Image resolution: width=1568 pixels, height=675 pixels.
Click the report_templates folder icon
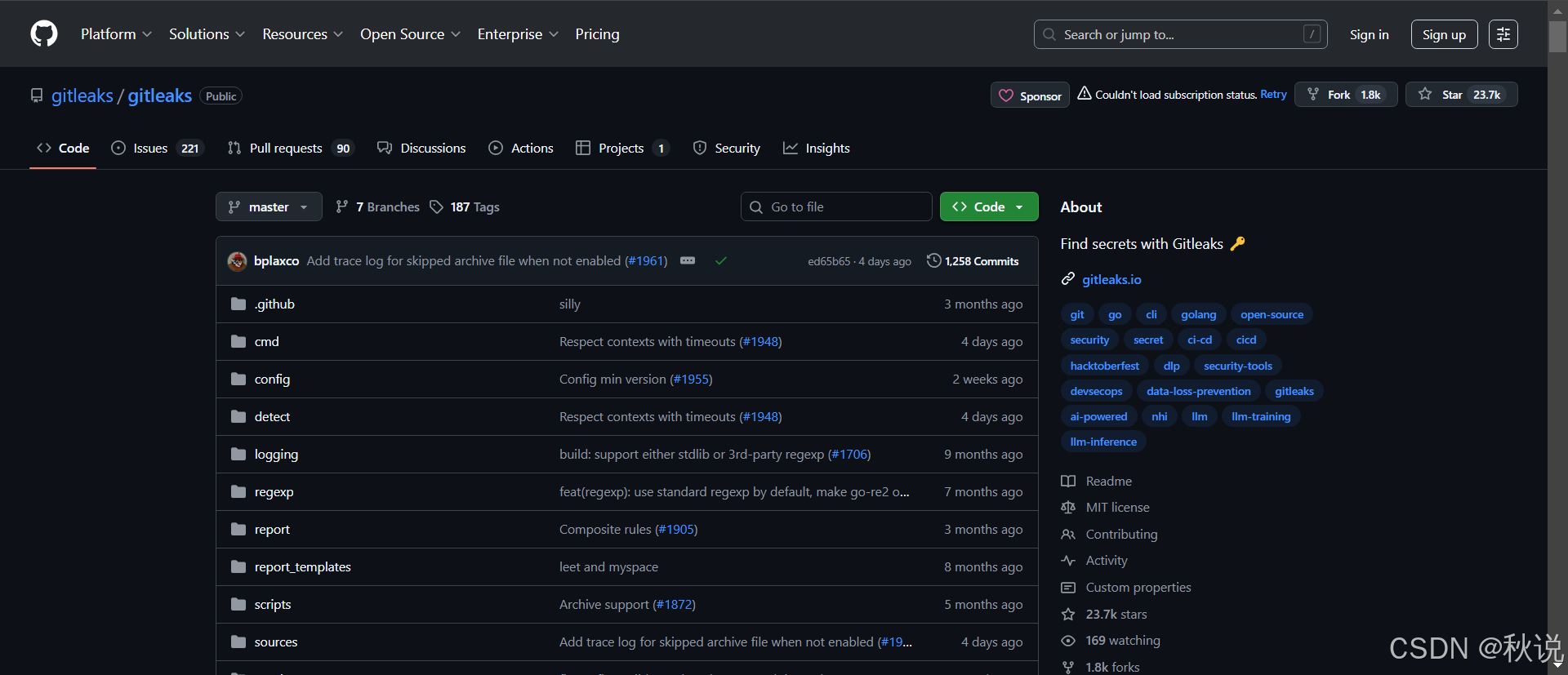[238, 566]
